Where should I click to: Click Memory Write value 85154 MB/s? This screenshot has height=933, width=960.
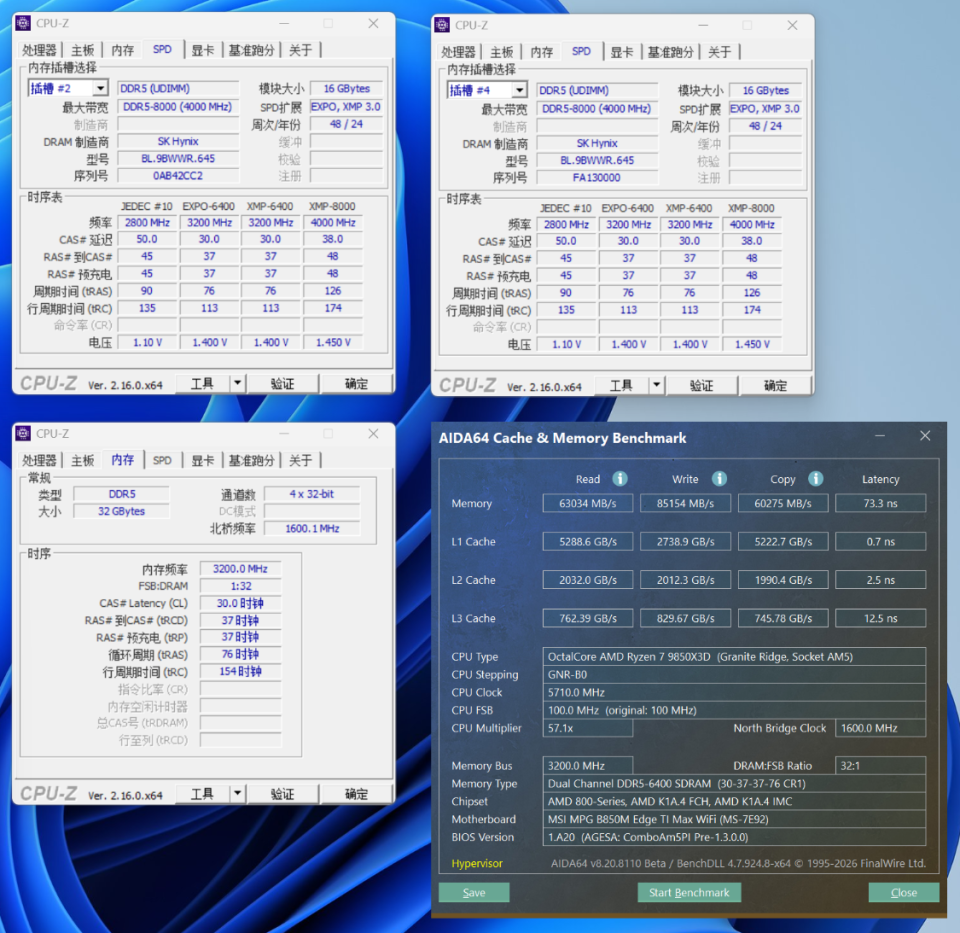685,503
